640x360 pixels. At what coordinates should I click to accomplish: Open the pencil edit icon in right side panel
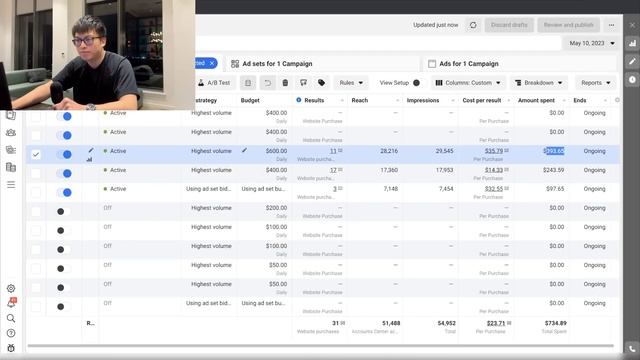pyautogui.click(x=632, y=61)
